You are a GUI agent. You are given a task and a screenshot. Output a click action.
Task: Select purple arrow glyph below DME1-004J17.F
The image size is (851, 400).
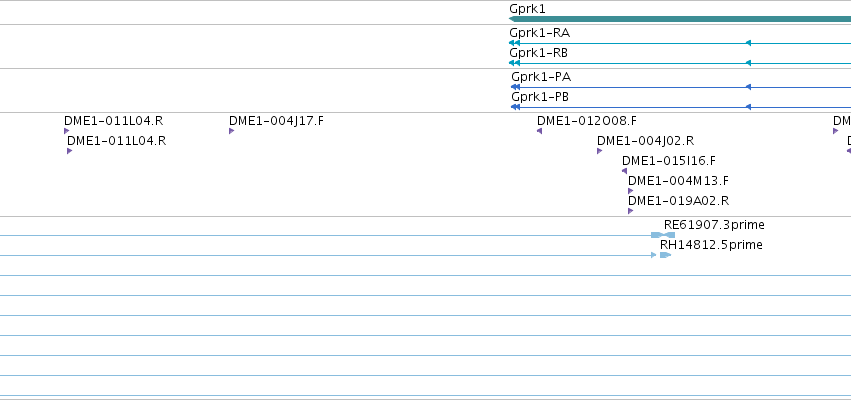pos(232,131)
